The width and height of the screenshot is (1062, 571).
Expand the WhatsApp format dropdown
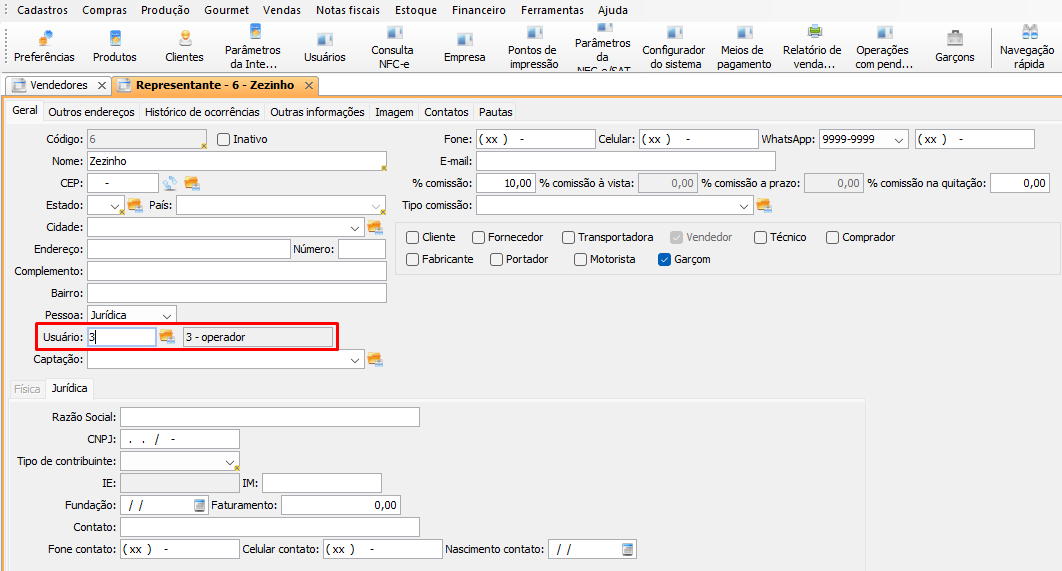pos(899,140)
